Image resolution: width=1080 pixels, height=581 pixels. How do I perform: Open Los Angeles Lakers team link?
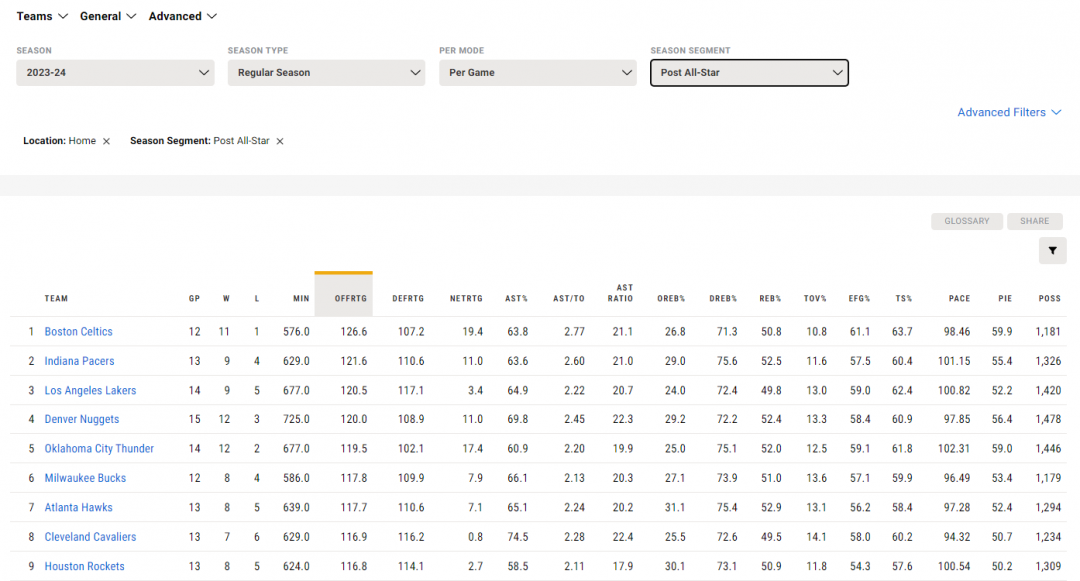tap(90, 390)
